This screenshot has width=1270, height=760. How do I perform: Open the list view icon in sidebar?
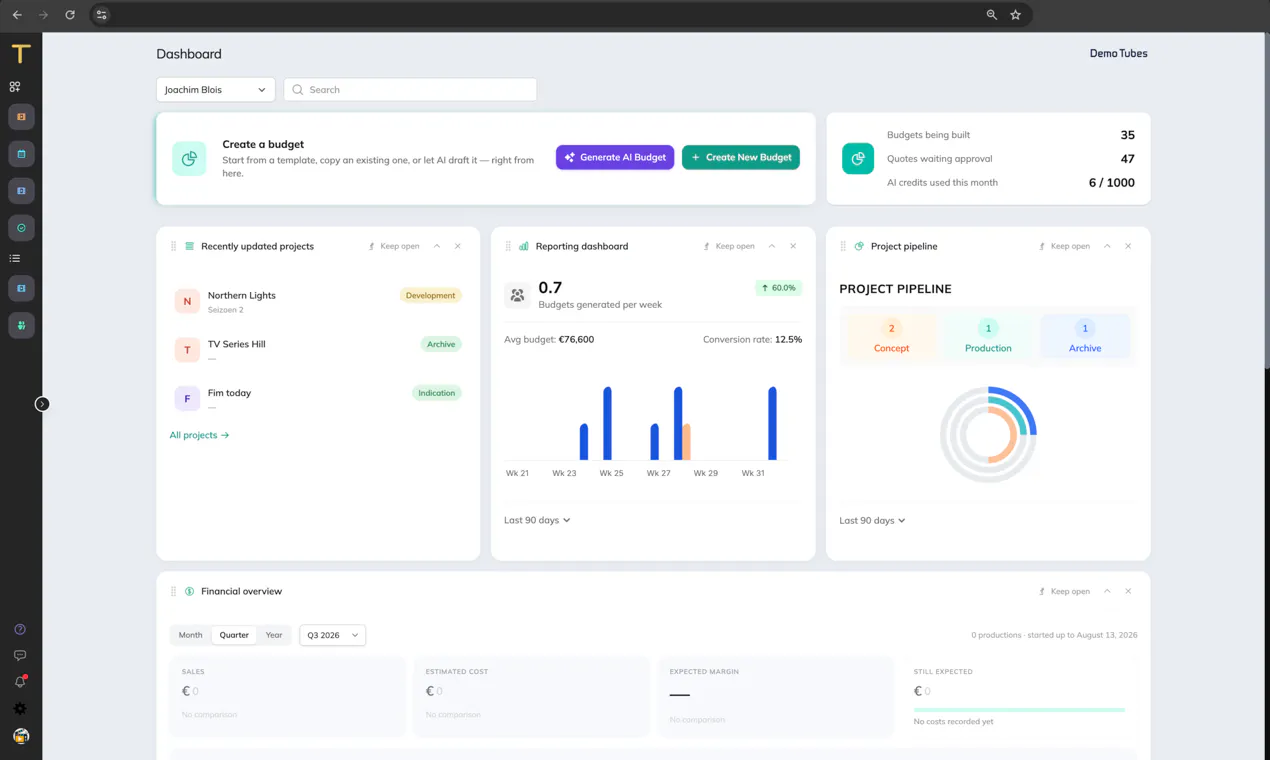[15, 258]
